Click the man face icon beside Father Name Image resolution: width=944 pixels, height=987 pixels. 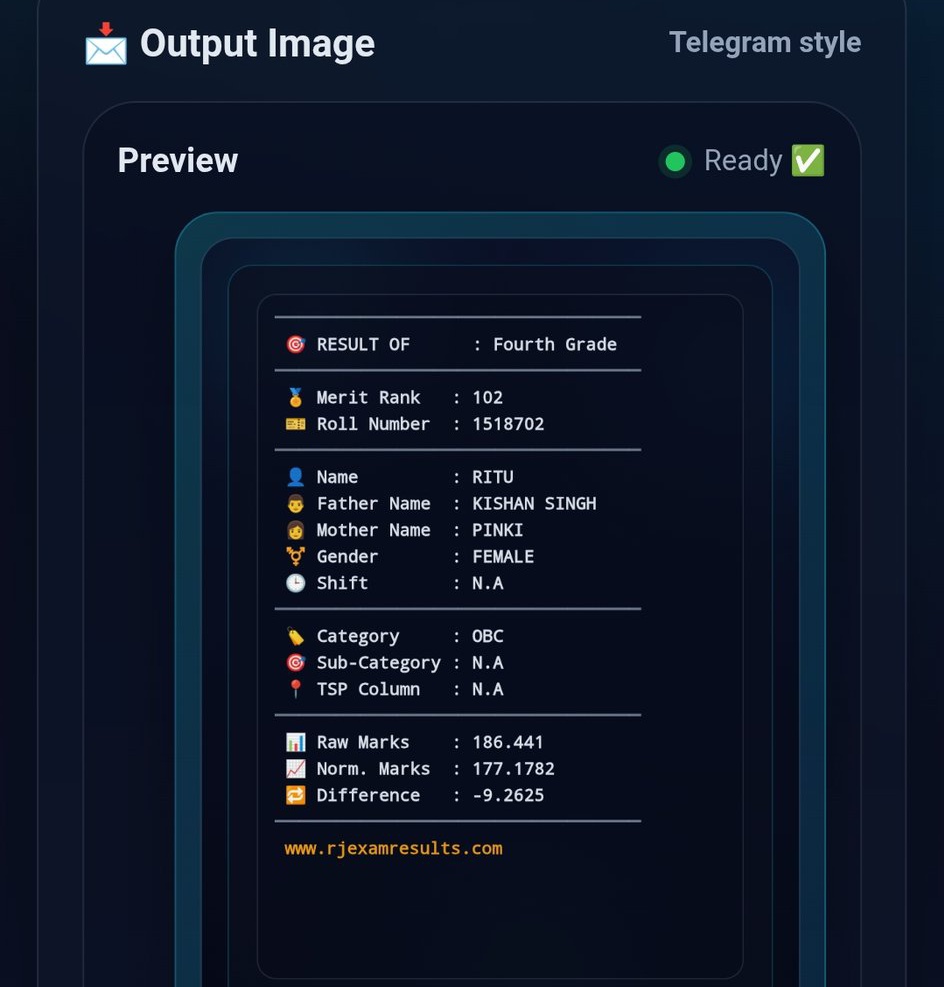296,504
